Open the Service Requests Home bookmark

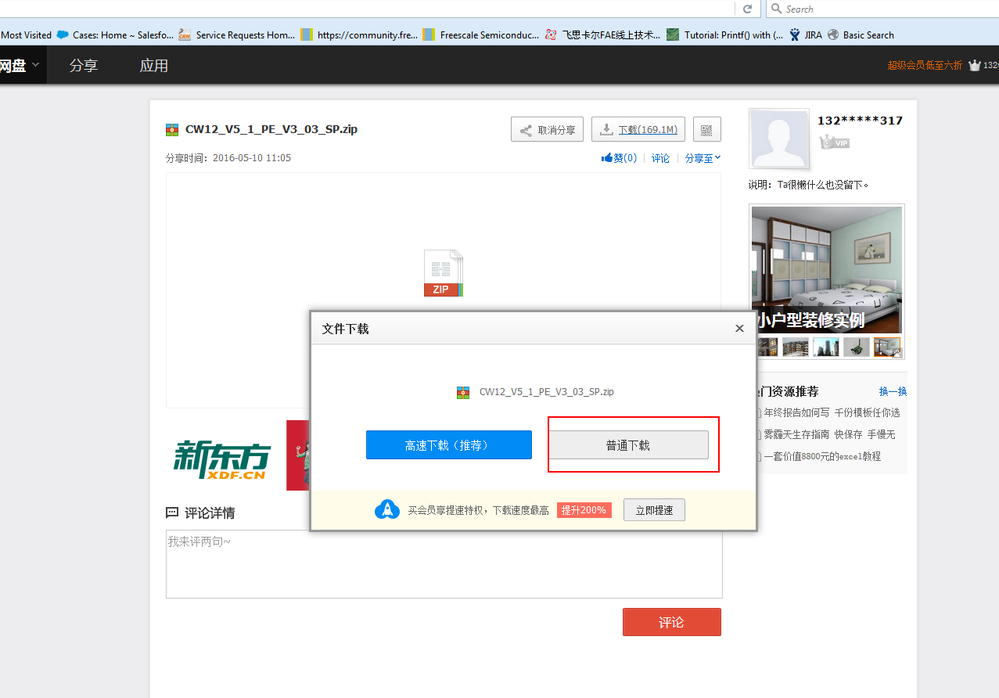click(x=237, y=35)
